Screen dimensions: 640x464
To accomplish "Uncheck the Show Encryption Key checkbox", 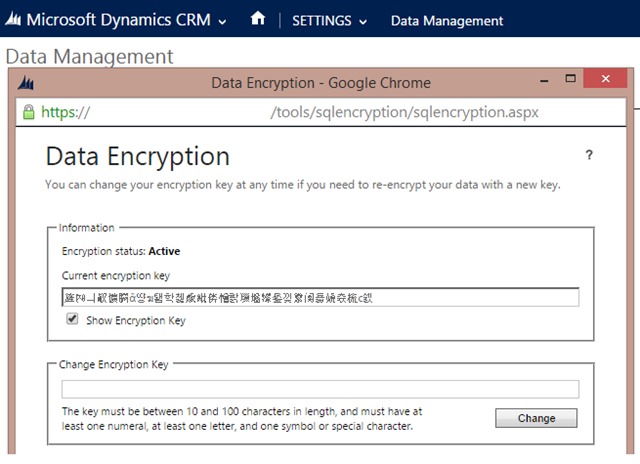I will click(72, 320).
